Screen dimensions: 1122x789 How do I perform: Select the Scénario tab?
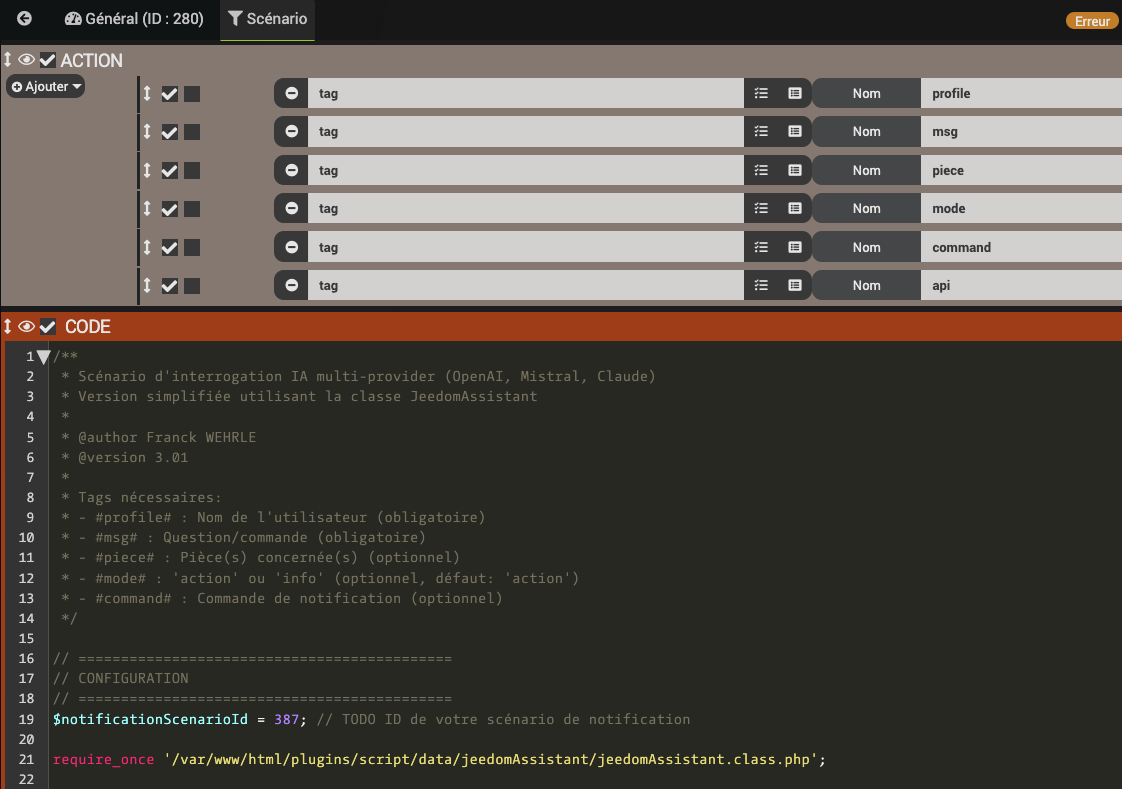(x=267, y=19)
